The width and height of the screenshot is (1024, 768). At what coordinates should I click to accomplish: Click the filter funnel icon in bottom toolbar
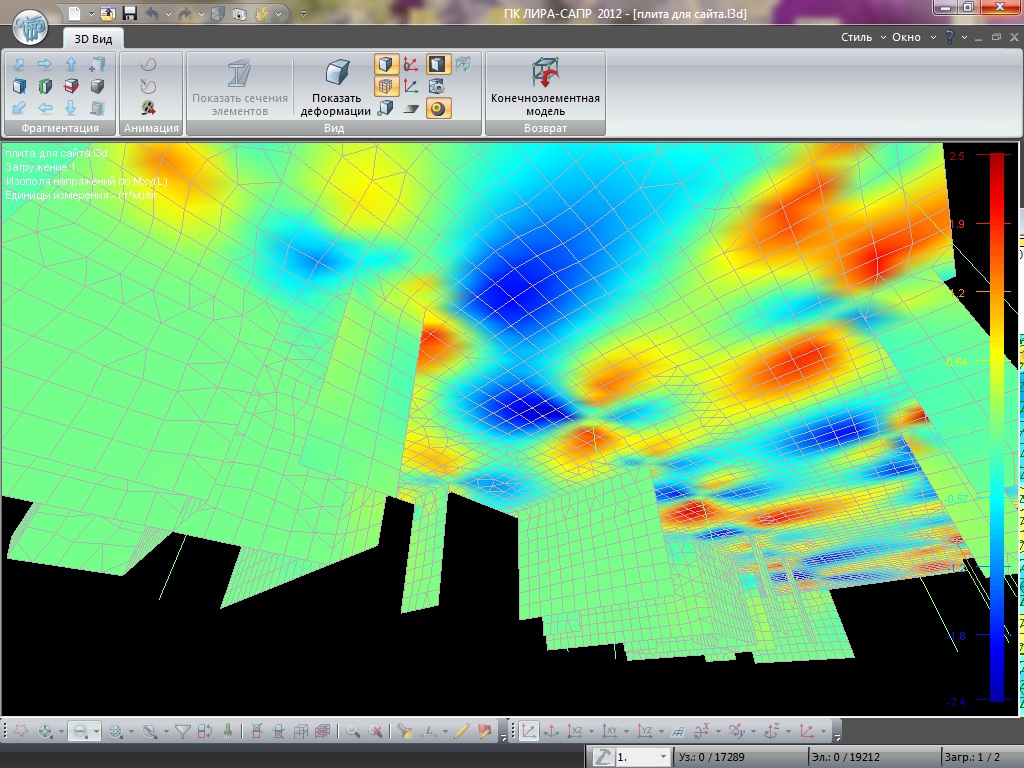(183, 731)
